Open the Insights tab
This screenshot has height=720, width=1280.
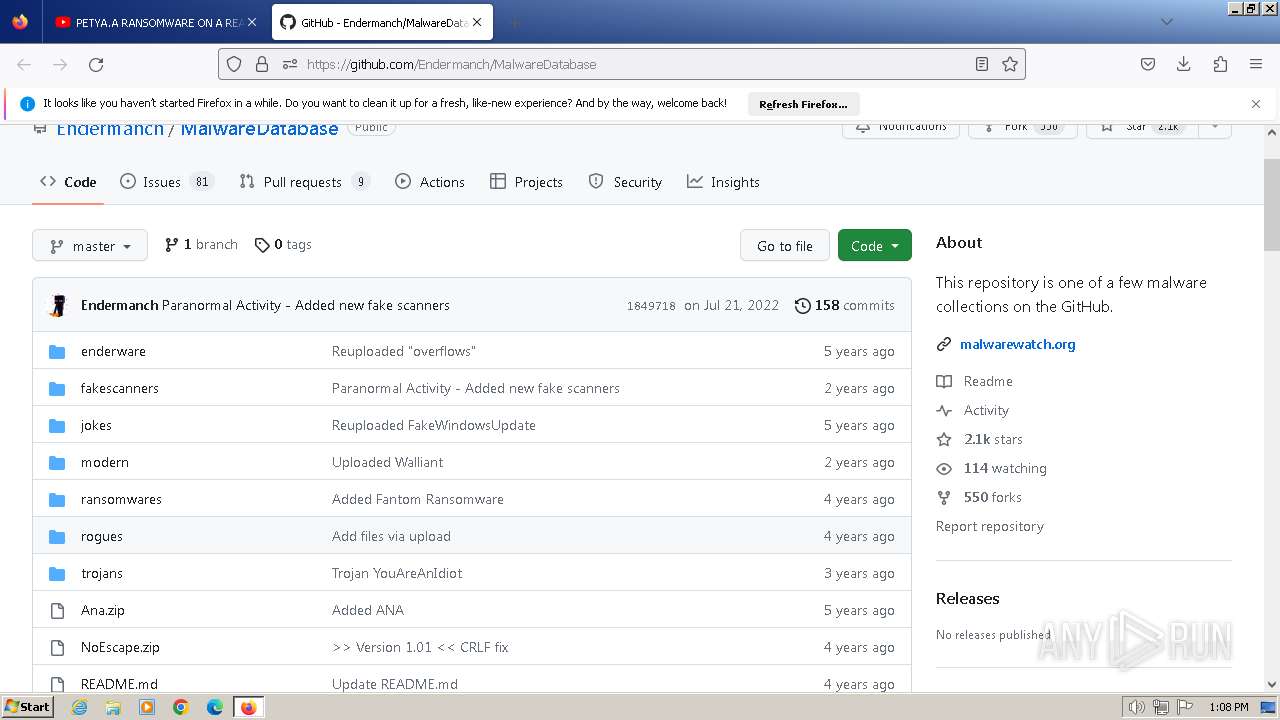click(723, 182)
